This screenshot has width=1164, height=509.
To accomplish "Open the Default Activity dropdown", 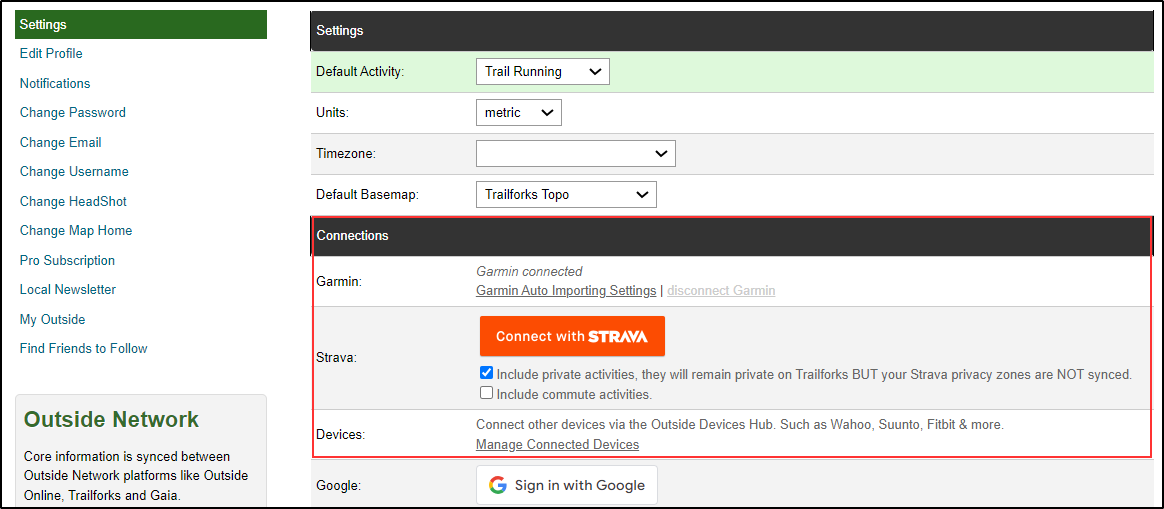I will pyautogui.click(x=542, y=72).
